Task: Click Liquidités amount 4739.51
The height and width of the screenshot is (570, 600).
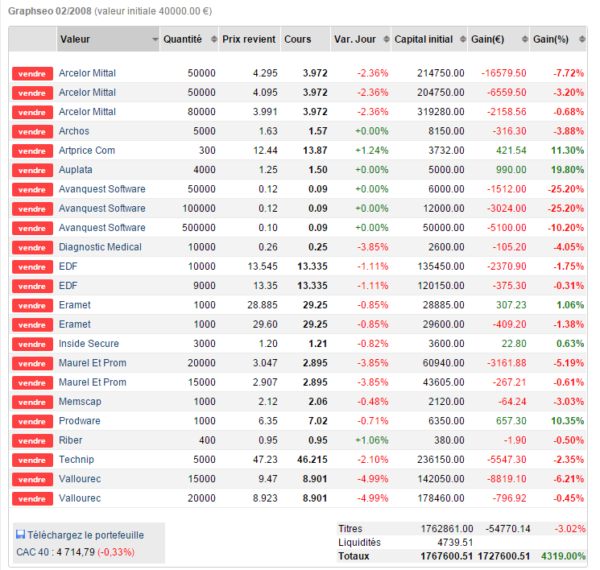Action: [x=455, y=542]
